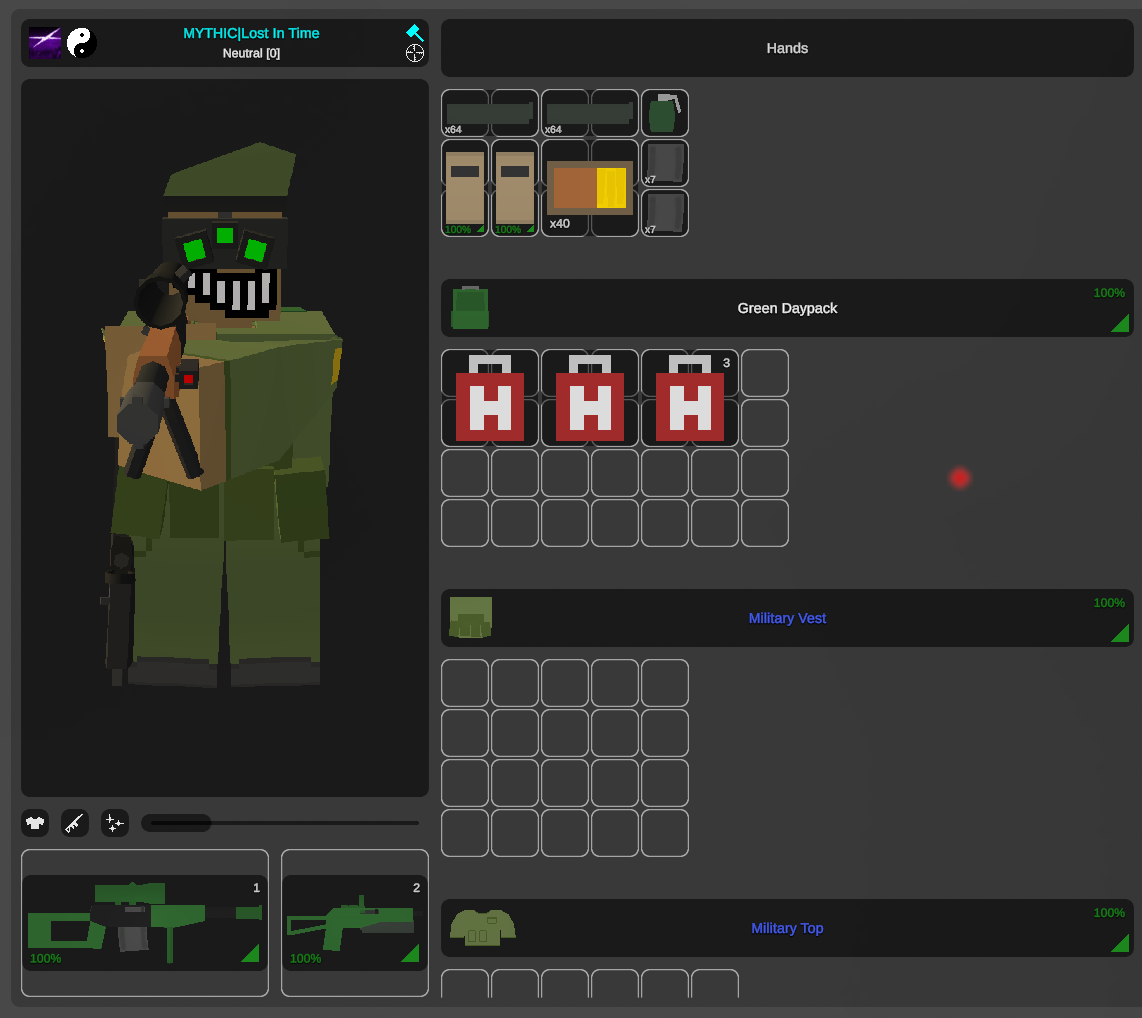Click the cyan gavel icon beside player name
The height and width of the screenshot is (1018, 1142).
[x=415, y=33]
